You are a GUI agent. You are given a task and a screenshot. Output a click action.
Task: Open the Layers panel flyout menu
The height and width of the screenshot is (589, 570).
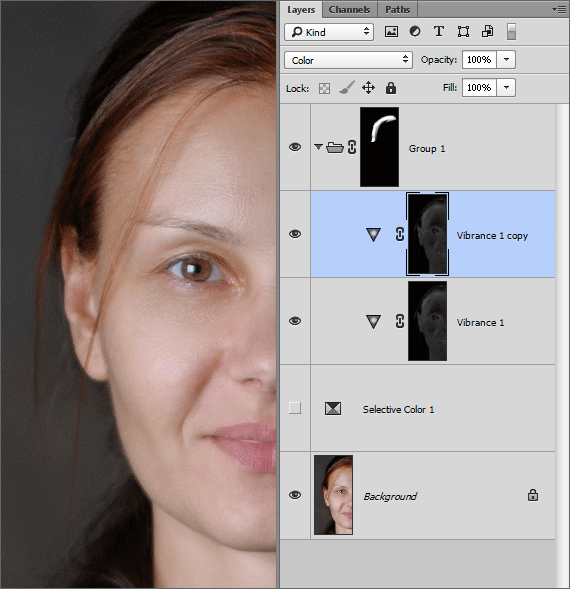559,9
